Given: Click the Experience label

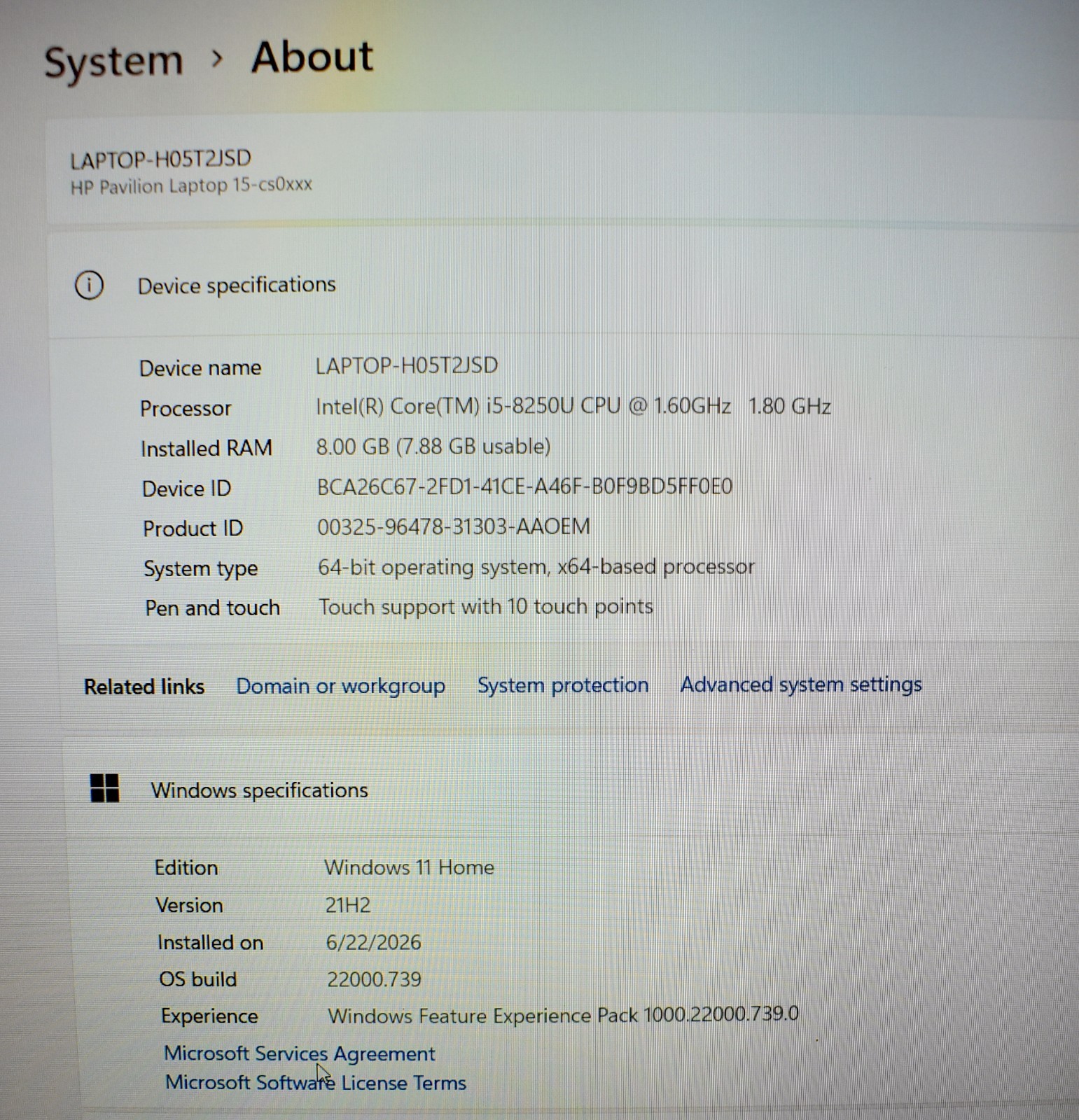Looking at the screenshot, I should (209, 1016).
